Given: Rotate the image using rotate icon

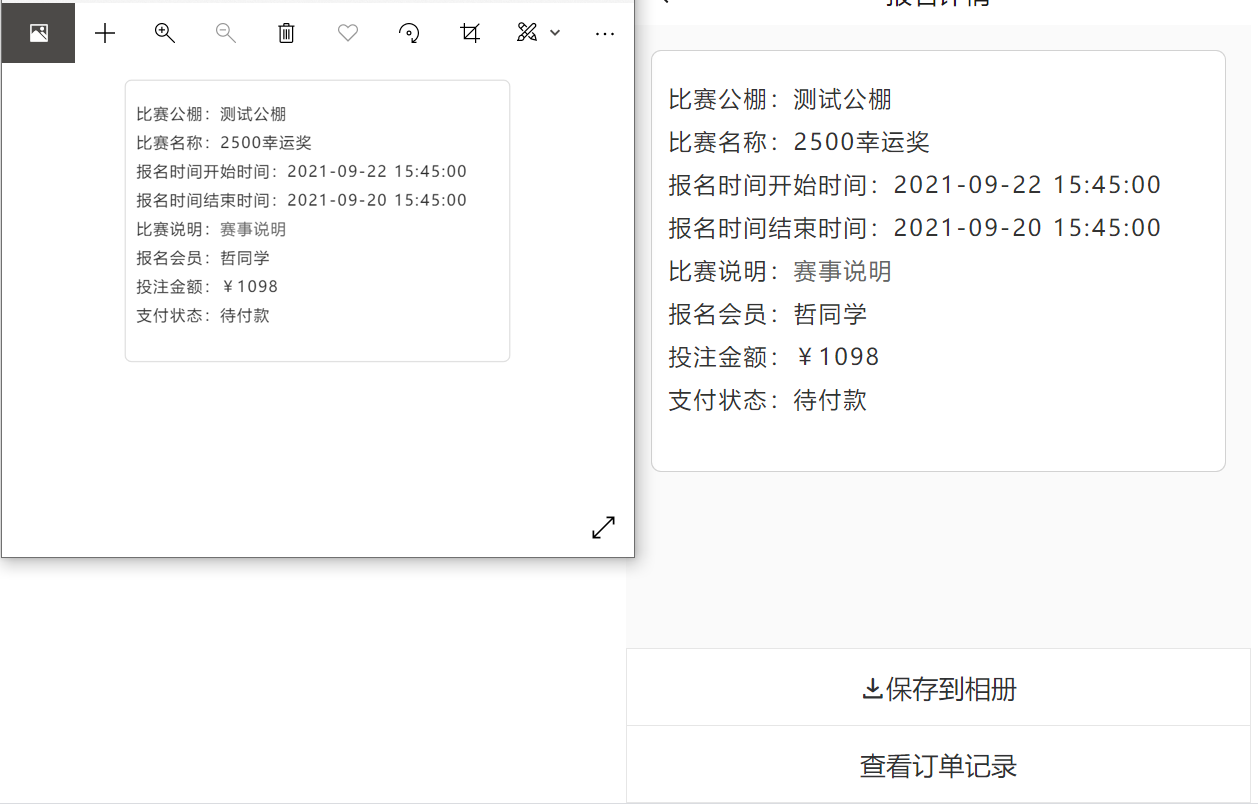Looking at the screenshot, I should click(408, 32).
